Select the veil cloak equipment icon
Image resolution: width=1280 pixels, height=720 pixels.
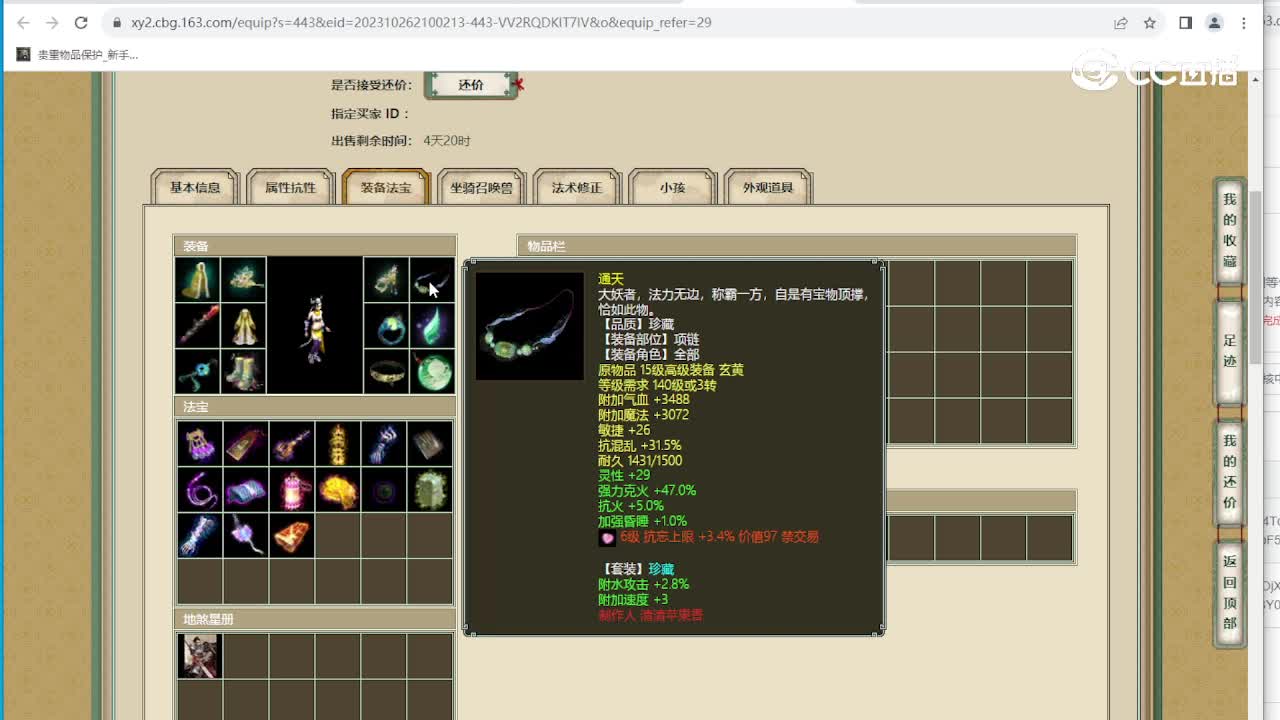click(x=198, y=280)
